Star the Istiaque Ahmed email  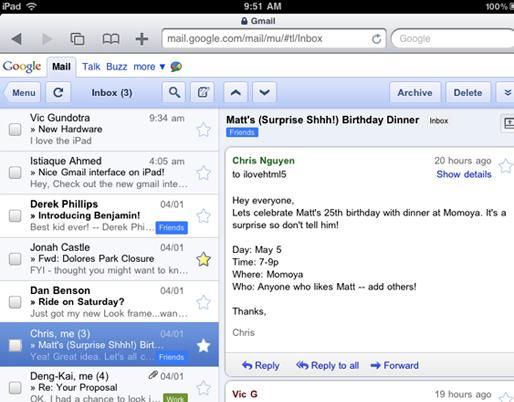pyautogui.click(x=203, y=173)
